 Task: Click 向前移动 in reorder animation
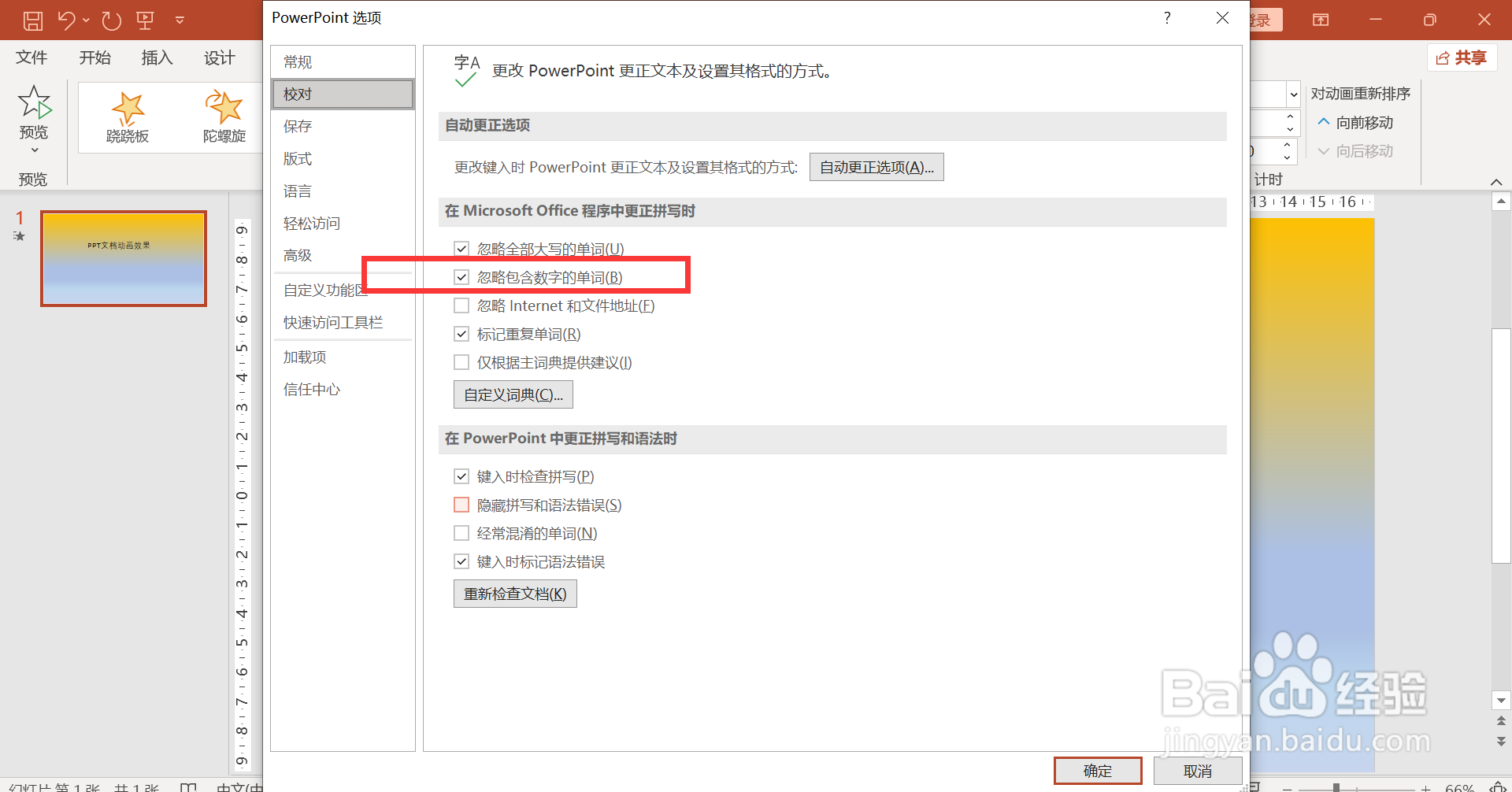pyautogui.click(x=1355, y=122)
